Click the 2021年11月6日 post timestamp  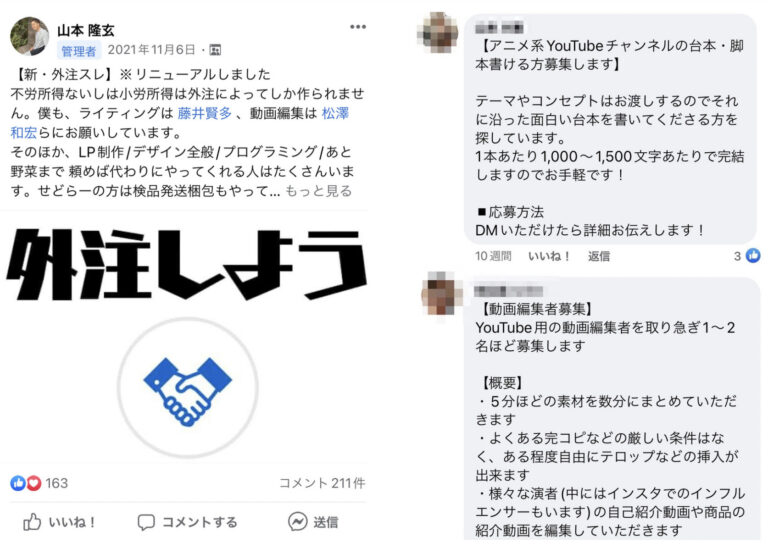(151, 50)
